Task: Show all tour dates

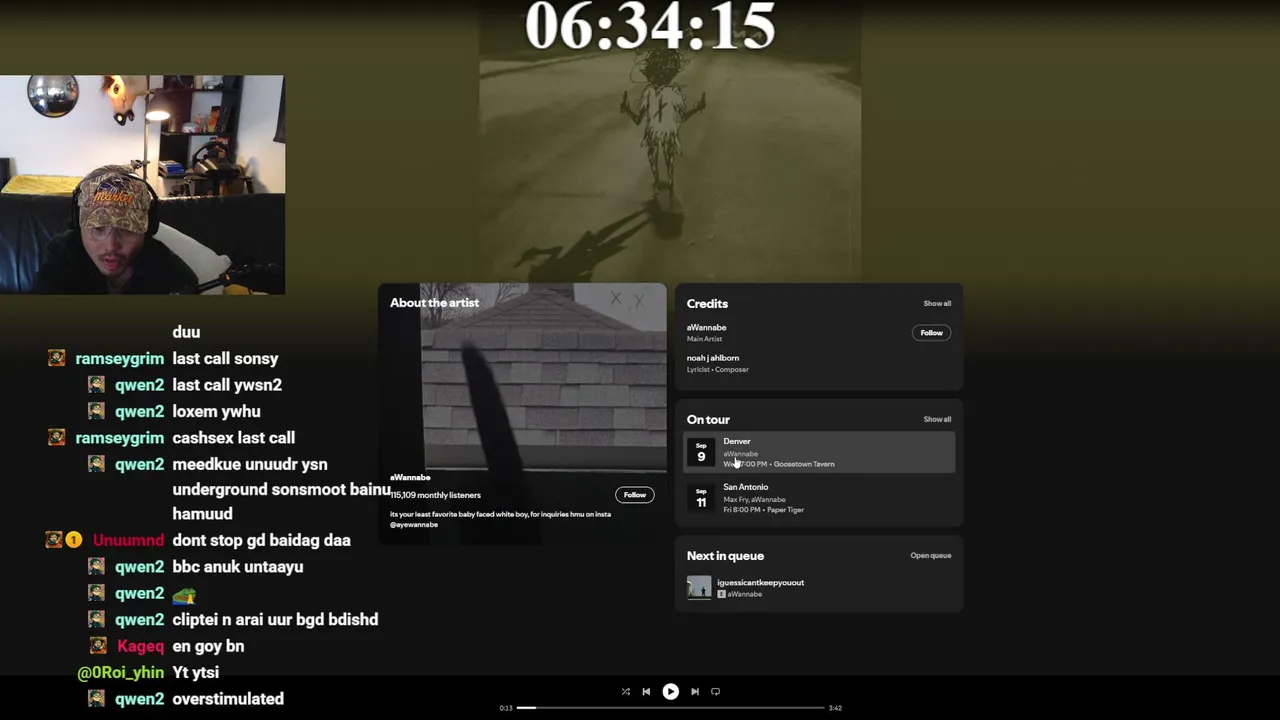Action: [937, 419]
